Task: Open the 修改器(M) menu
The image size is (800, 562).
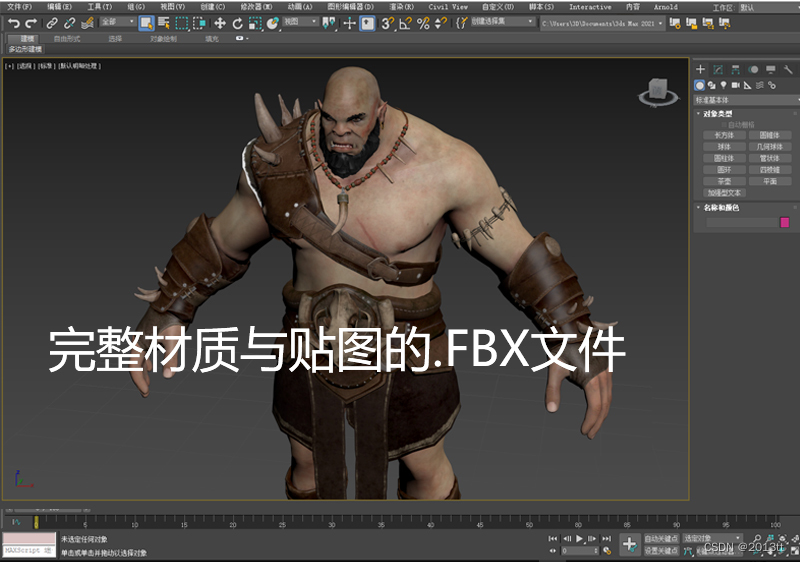Action: 257,7
